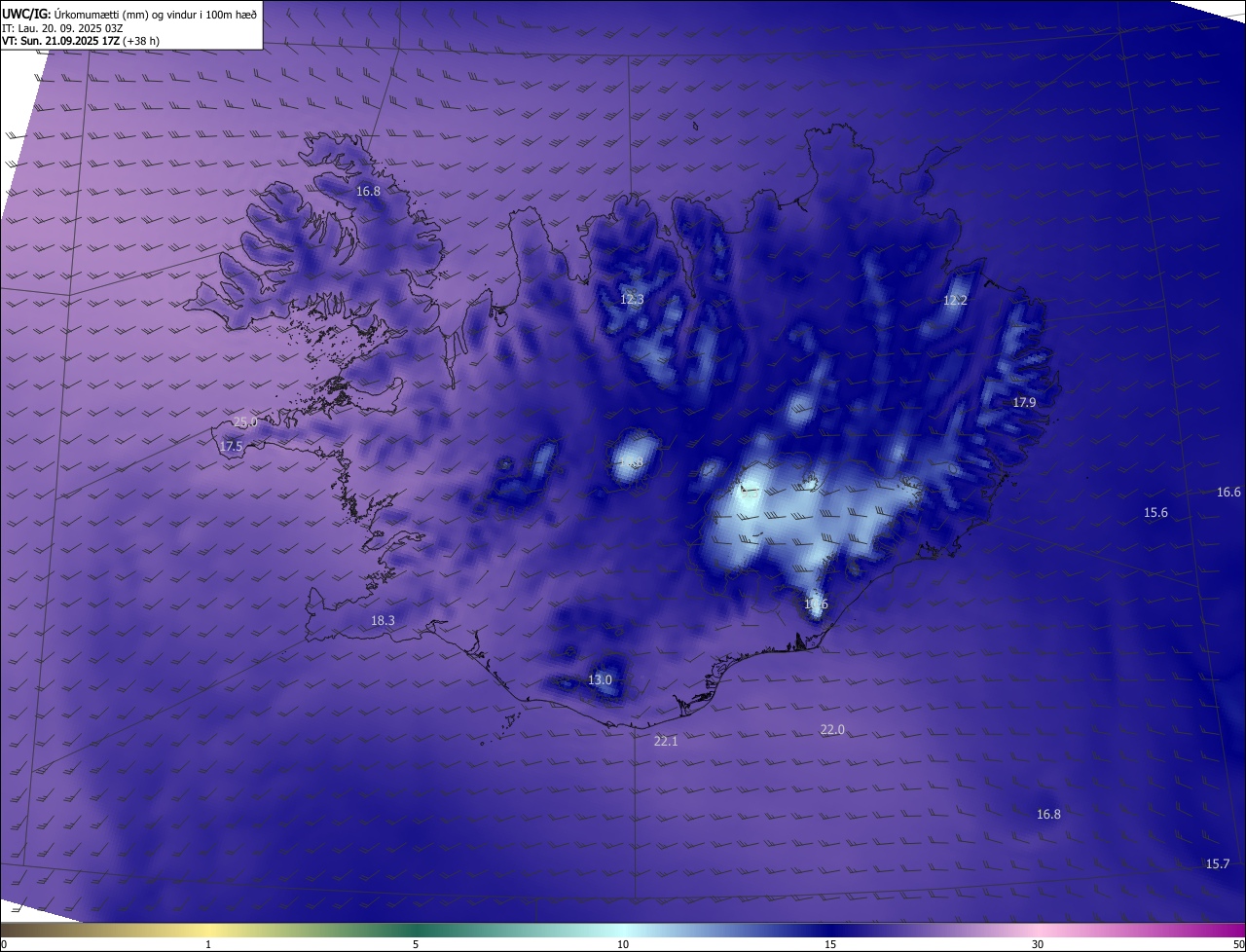Click the 50 tick on the colorbar
The height and width of the screenshot is (952, 1246).
point(1238,944)
